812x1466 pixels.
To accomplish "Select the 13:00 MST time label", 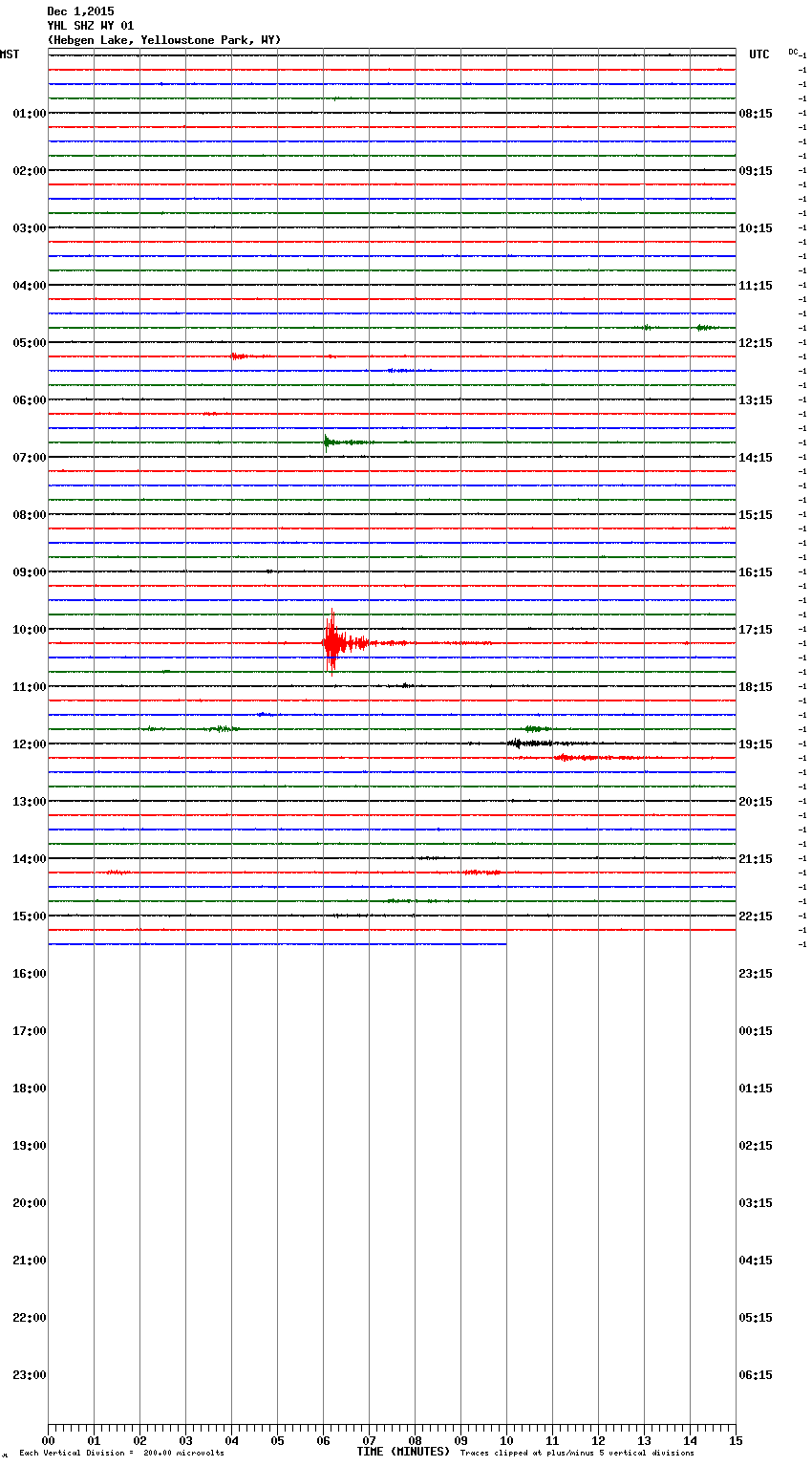I will [30, 802].
